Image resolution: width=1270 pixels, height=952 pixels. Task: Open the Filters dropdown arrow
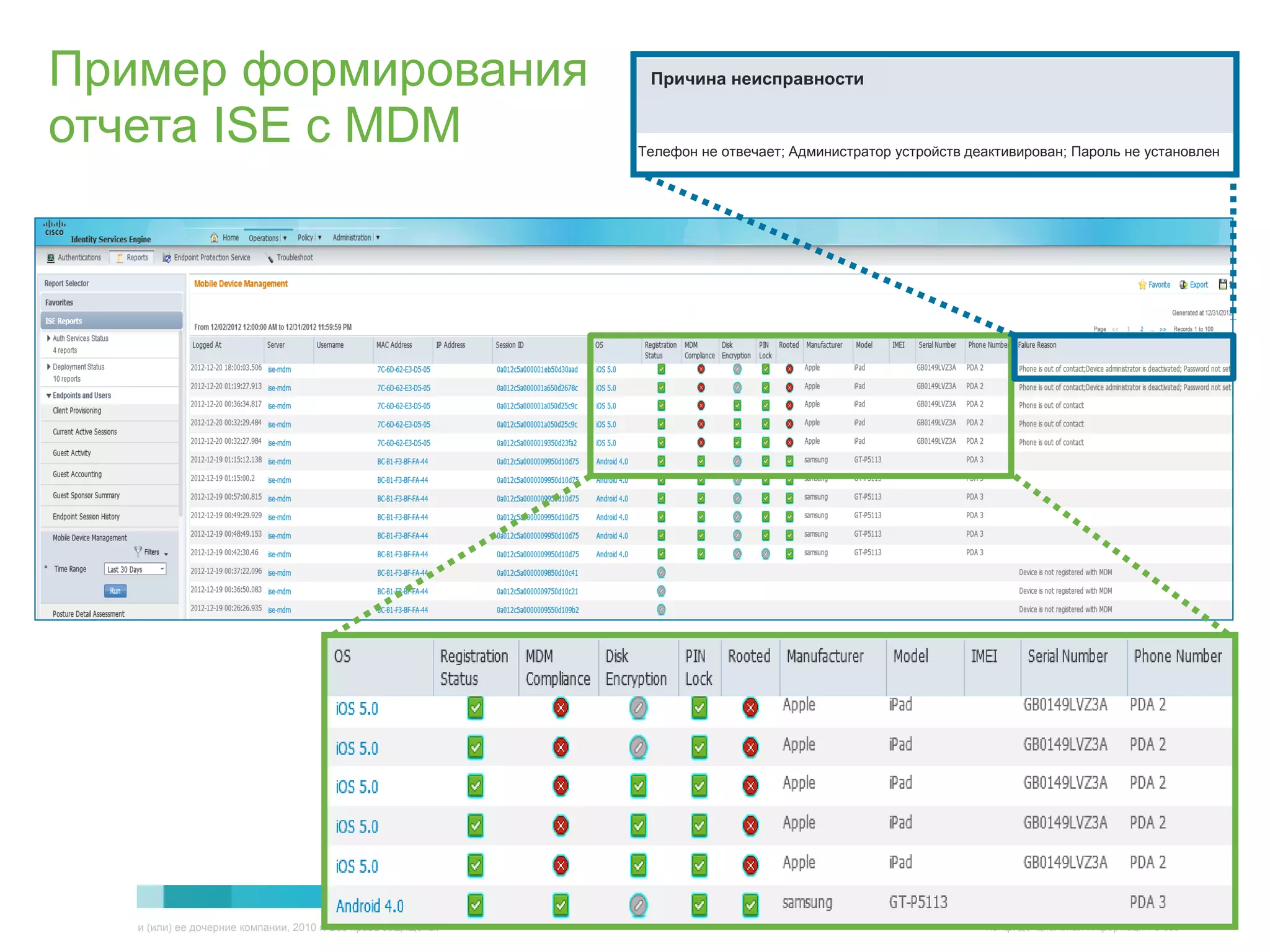[x=166, y=553]
